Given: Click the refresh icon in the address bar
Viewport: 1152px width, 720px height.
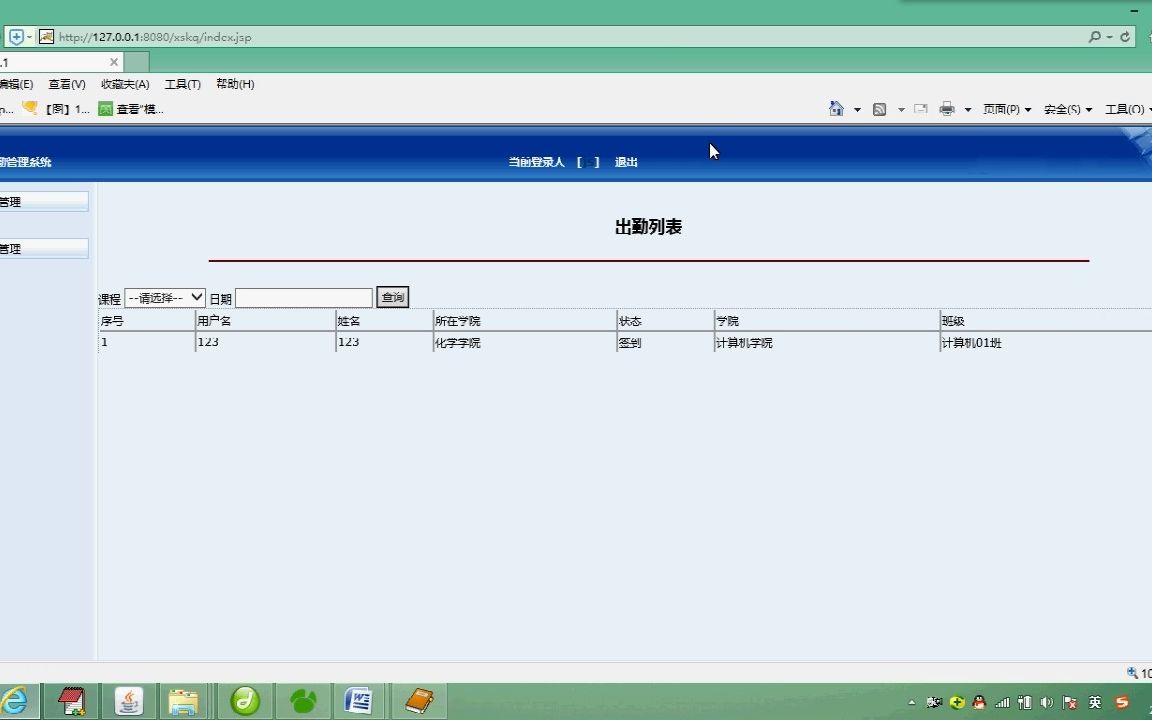Looking at the screenshot, I should pos(1125,36).
